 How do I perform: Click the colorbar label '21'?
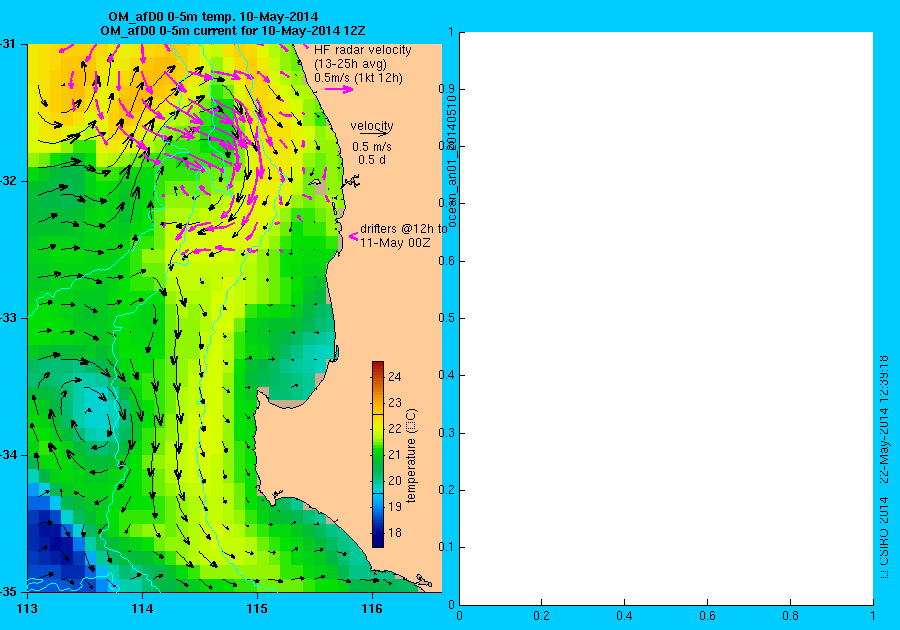pos(395,455)
